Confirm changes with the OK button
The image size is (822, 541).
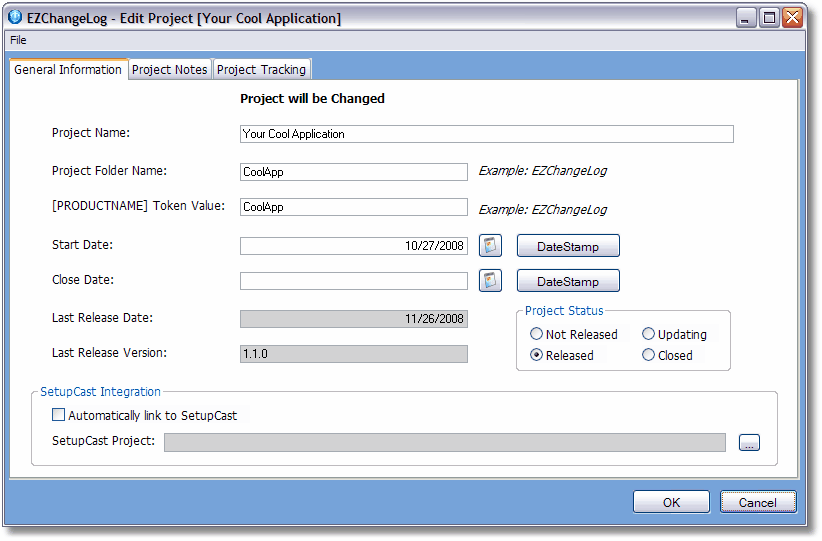click(x=671, y=503)
